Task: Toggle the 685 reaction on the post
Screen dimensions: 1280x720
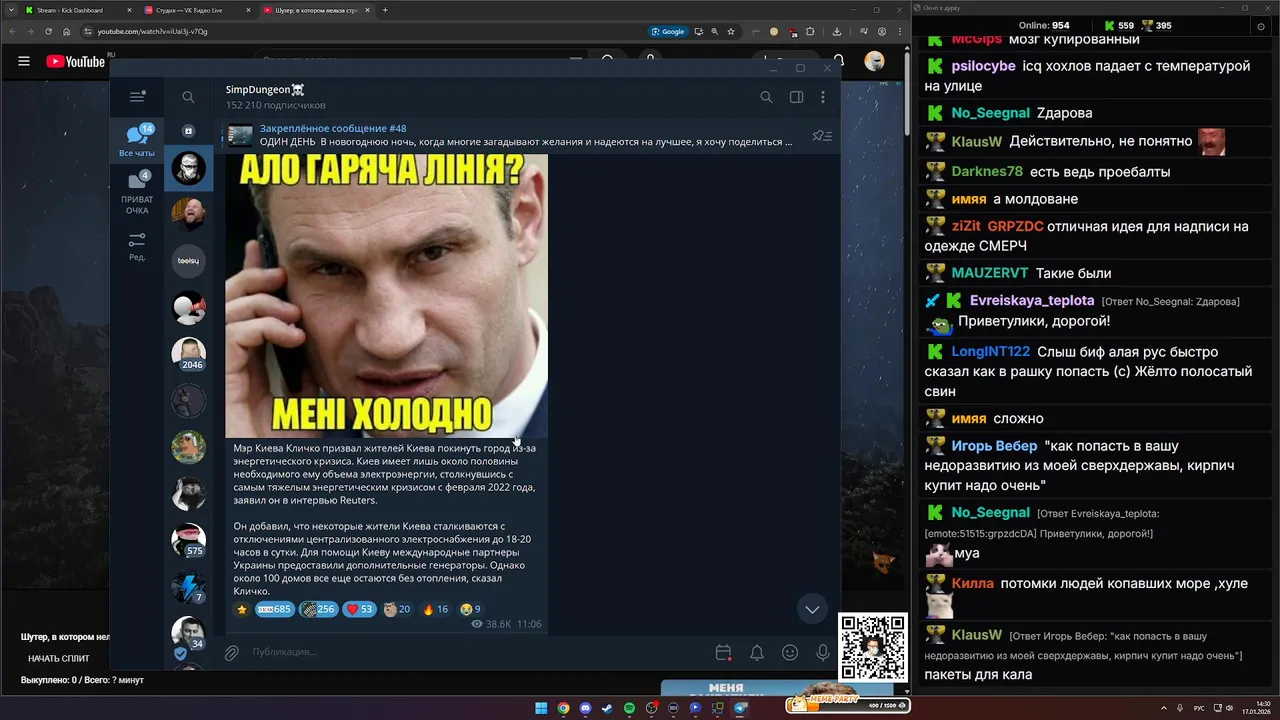Action: [x=274, y=609]
